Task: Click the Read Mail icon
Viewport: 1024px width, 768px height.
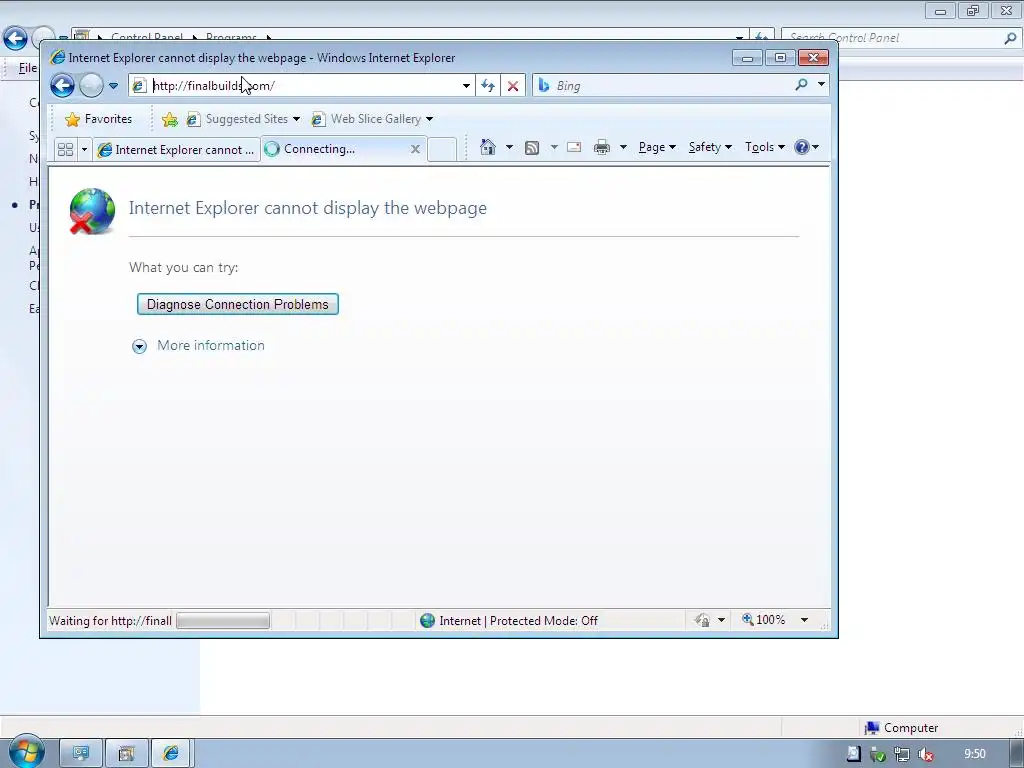Action: (x=574, y=147)
